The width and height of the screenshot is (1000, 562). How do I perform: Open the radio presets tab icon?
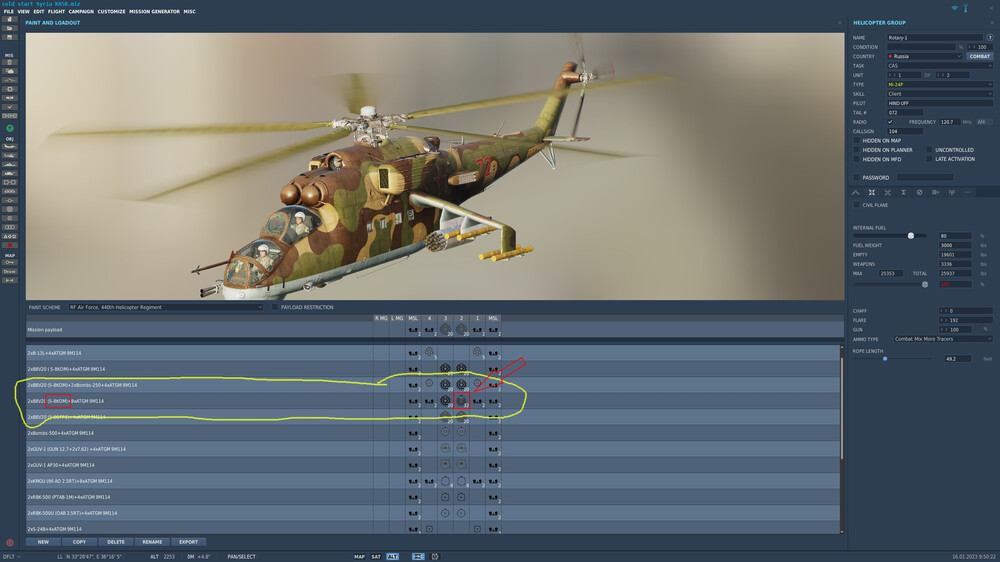pos(952,192)
